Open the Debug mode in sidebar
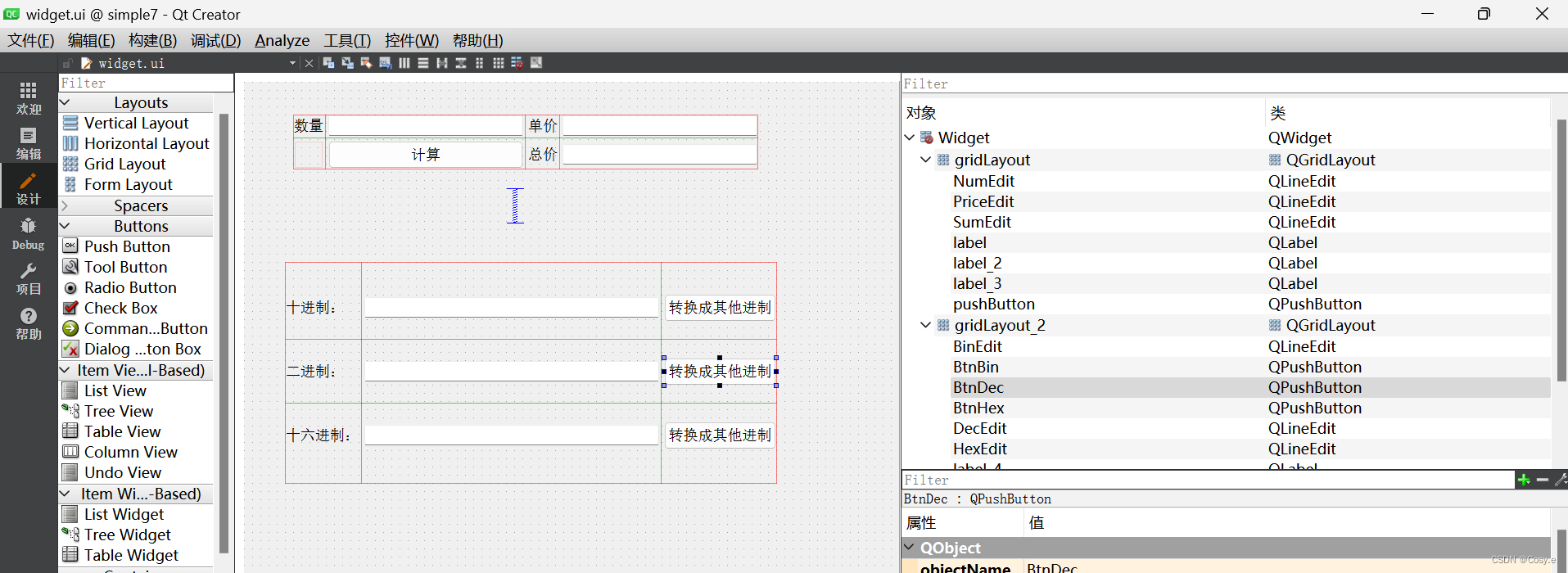This screenshot has width=1568, height=573. [x=29, y=233]
